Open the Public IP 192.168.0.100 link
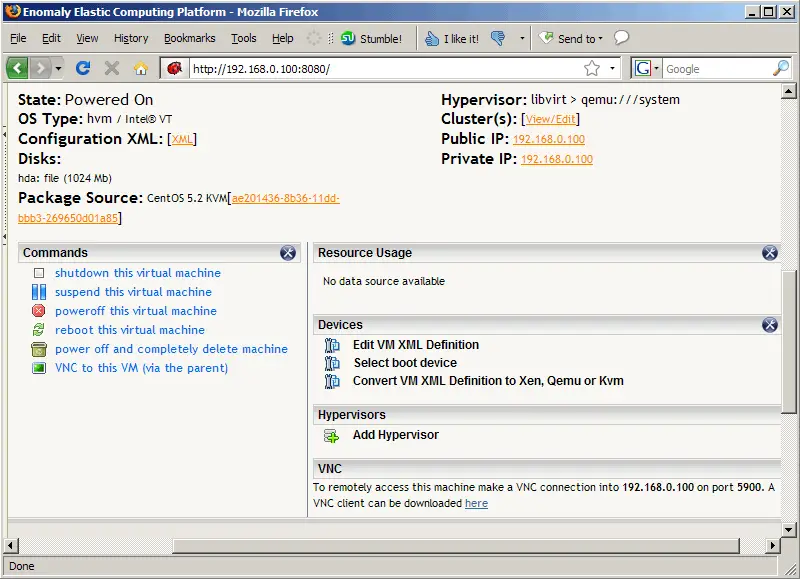 coord(548,139)
